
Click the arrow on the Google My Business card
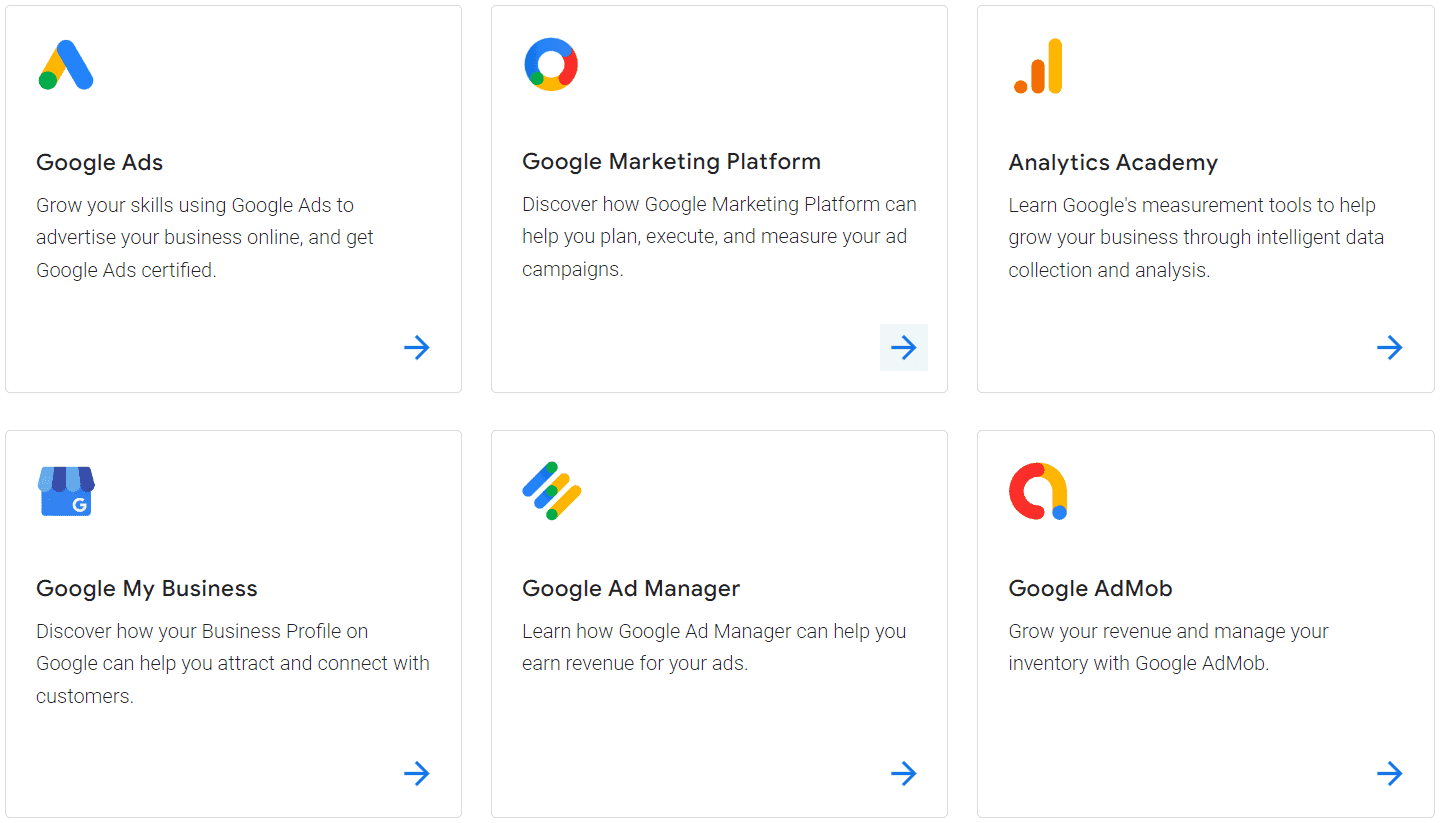coord(417,773)
